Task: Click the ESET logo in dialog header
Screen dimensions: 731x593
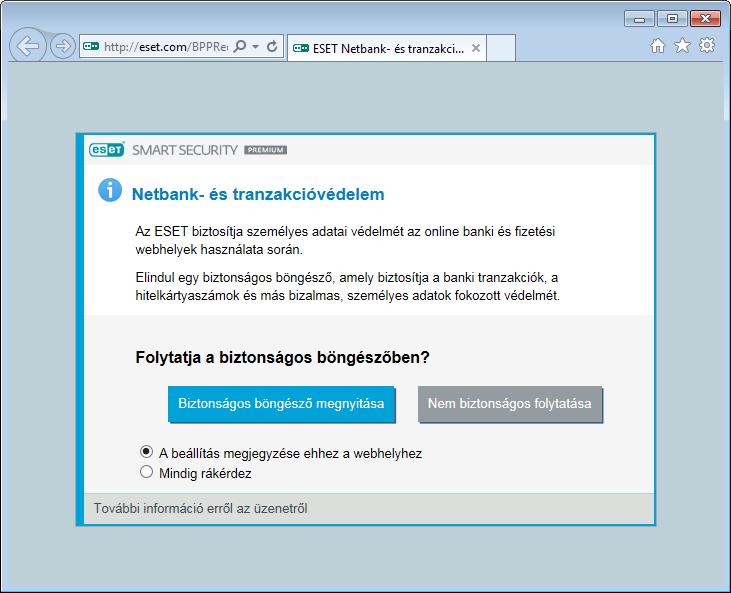Action: click(107, 150)
